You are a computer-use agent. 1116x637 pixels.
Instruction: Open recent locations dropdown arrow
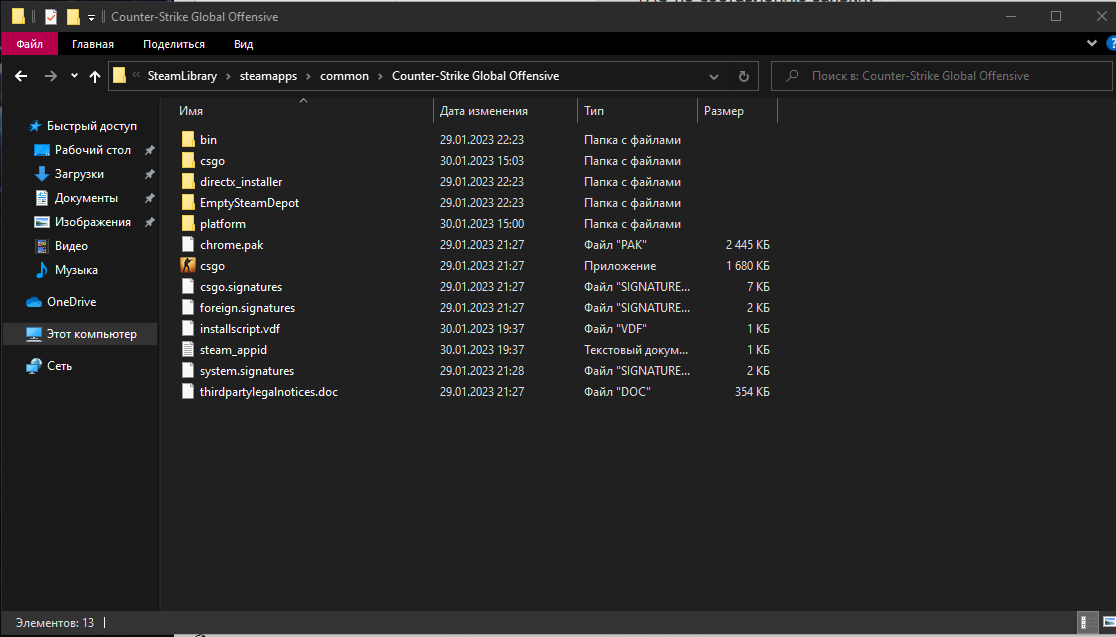pos(74,75)
